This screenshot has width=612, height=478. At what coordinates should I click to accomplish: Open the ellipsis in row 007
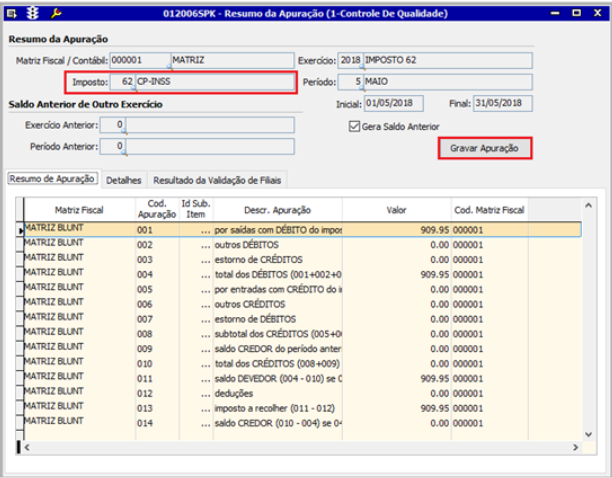point(206,319)
